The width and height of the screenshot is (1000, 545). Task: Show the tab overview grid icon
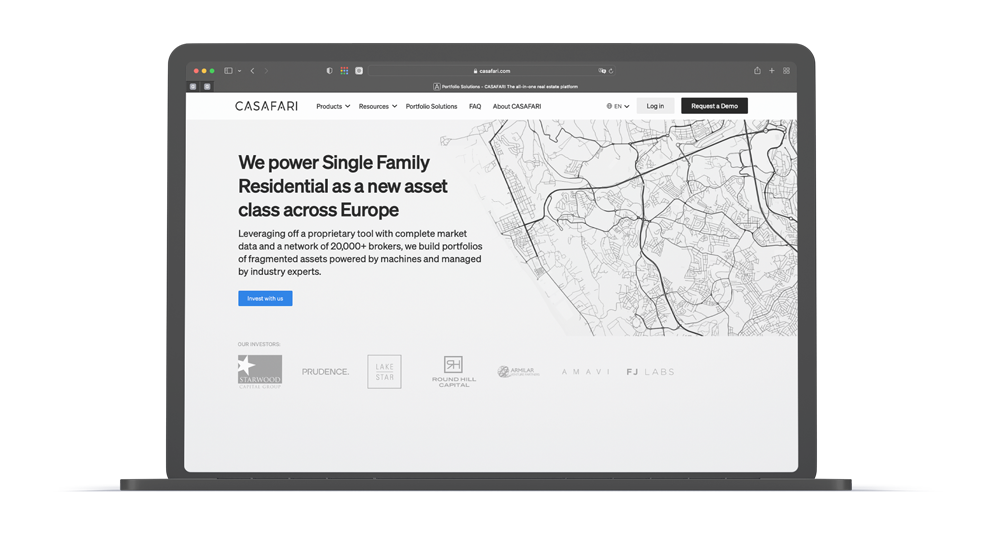pyautogui.click(x=786, y=71)
